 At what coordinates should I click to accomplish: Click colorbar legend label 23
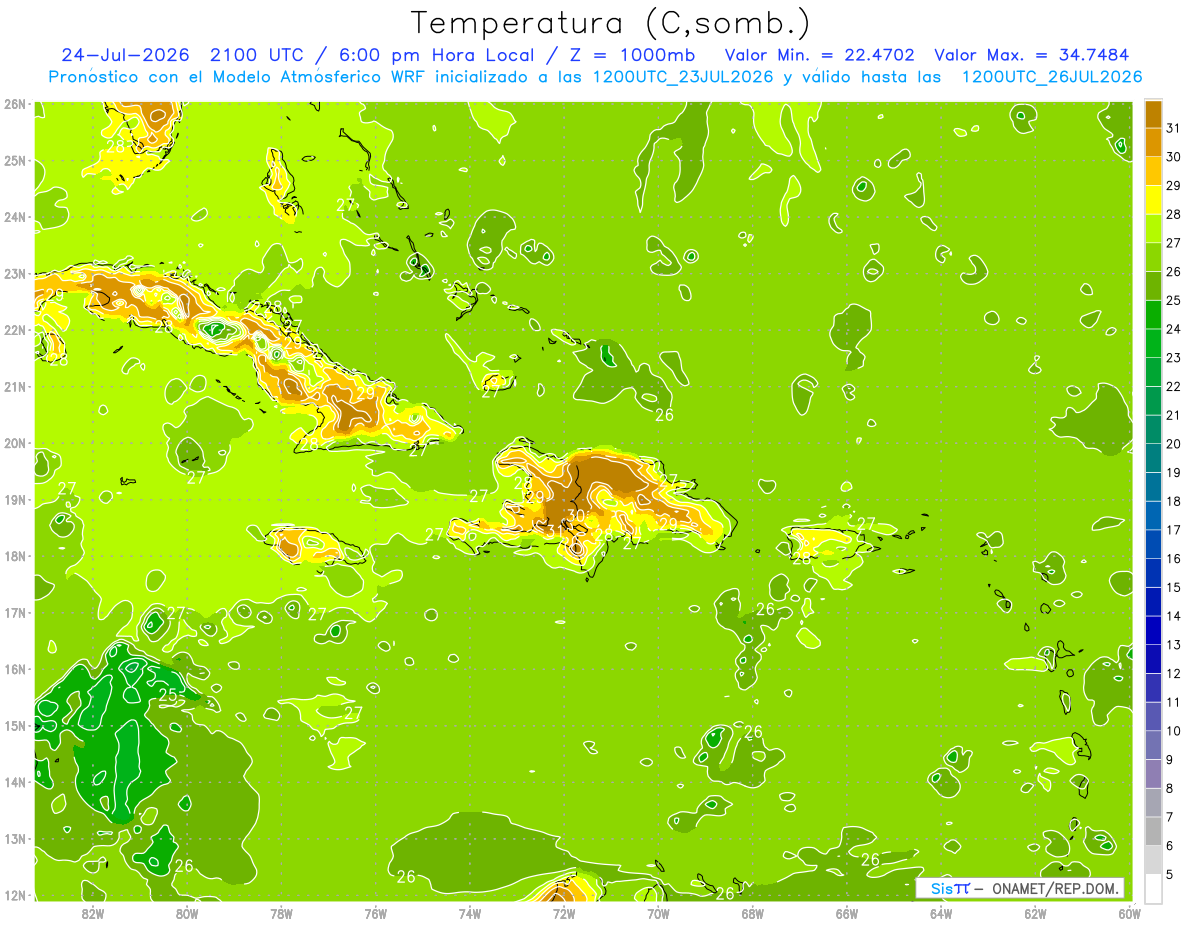tap(1173, 357)
